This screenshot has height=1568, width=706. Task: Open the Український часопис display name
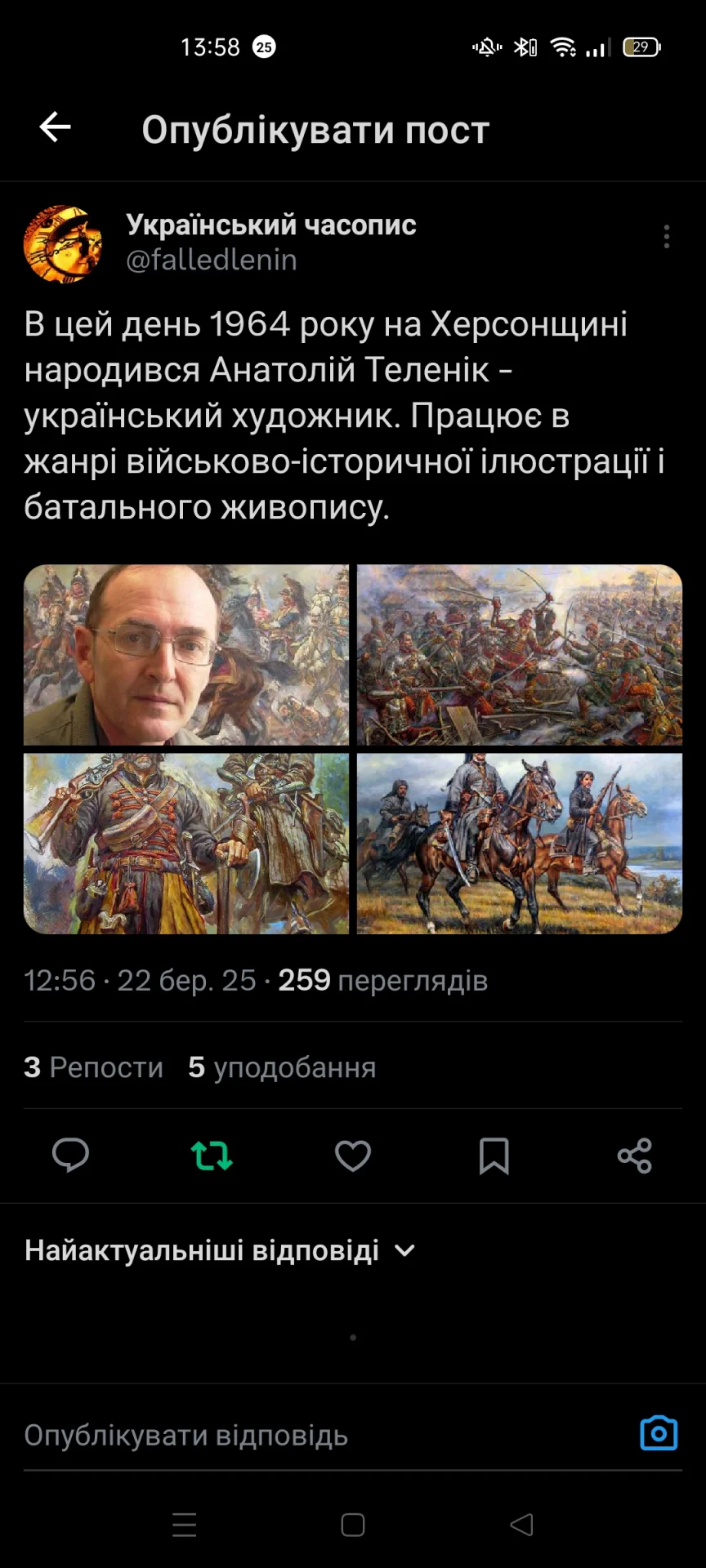[271, 225]
